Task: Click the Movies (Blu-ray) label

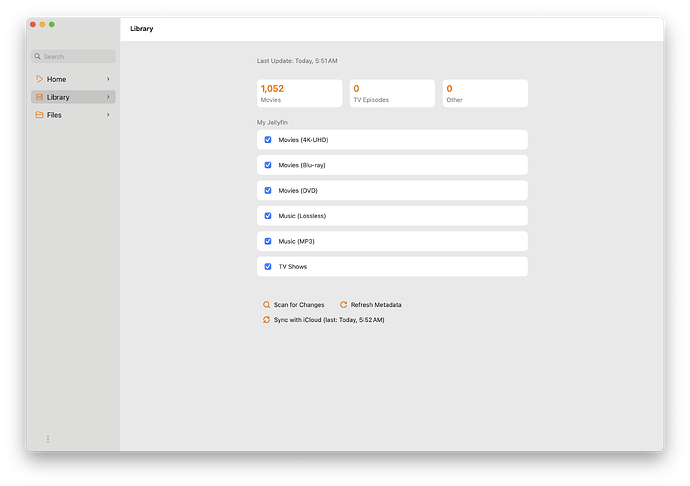Action: 302,165
